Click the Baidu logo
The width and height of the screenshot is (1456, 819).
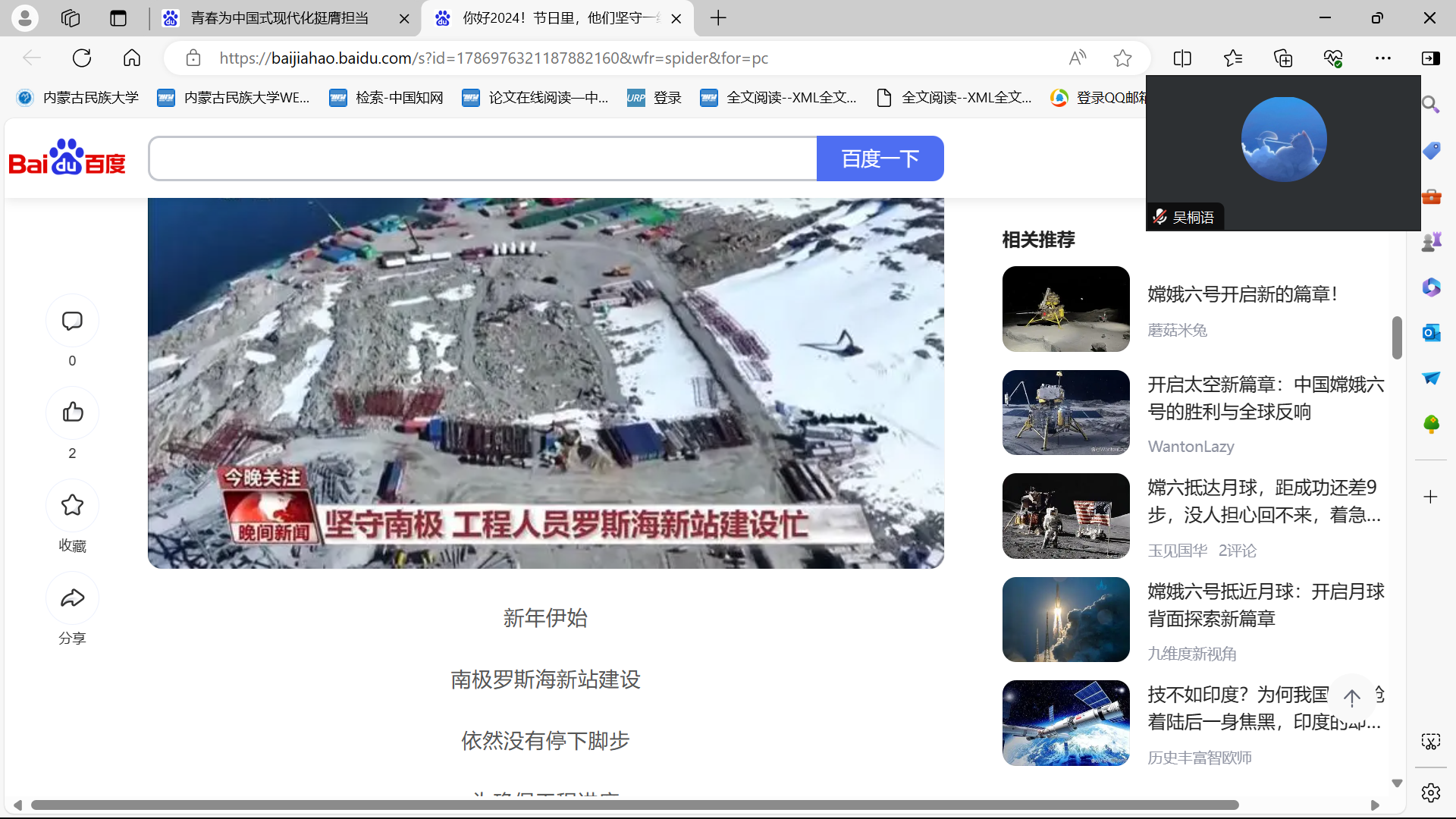(x=67, y=158)
